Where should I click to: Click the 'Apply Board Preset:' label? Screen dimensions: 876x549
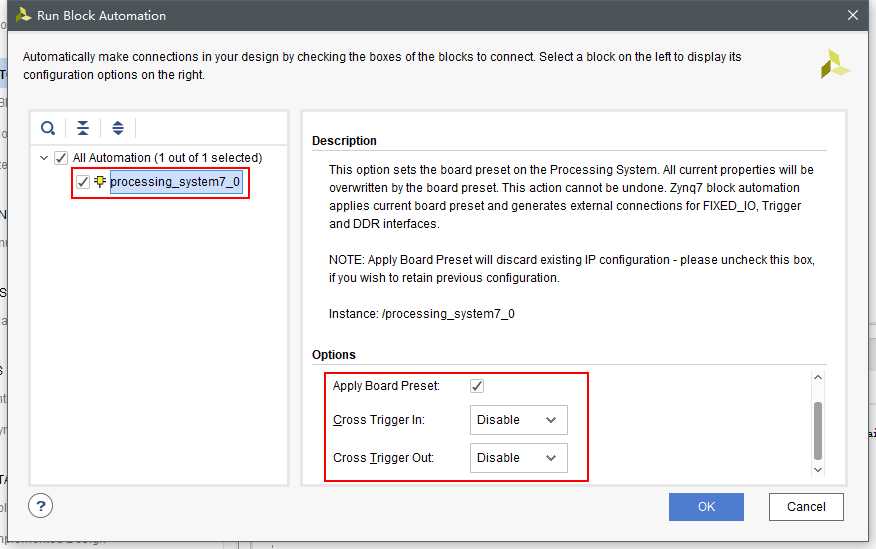[386, 386]
